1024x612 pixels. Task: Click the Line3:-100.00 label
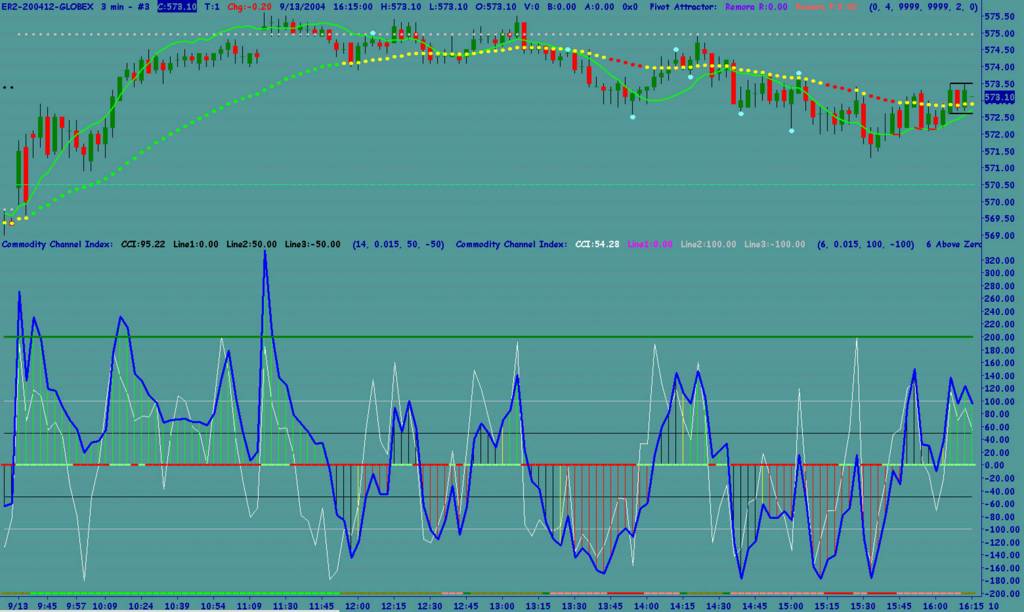point(774,244)
